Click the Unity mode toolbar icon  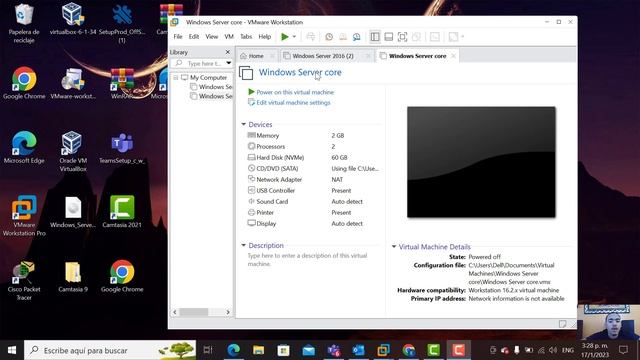416,37
